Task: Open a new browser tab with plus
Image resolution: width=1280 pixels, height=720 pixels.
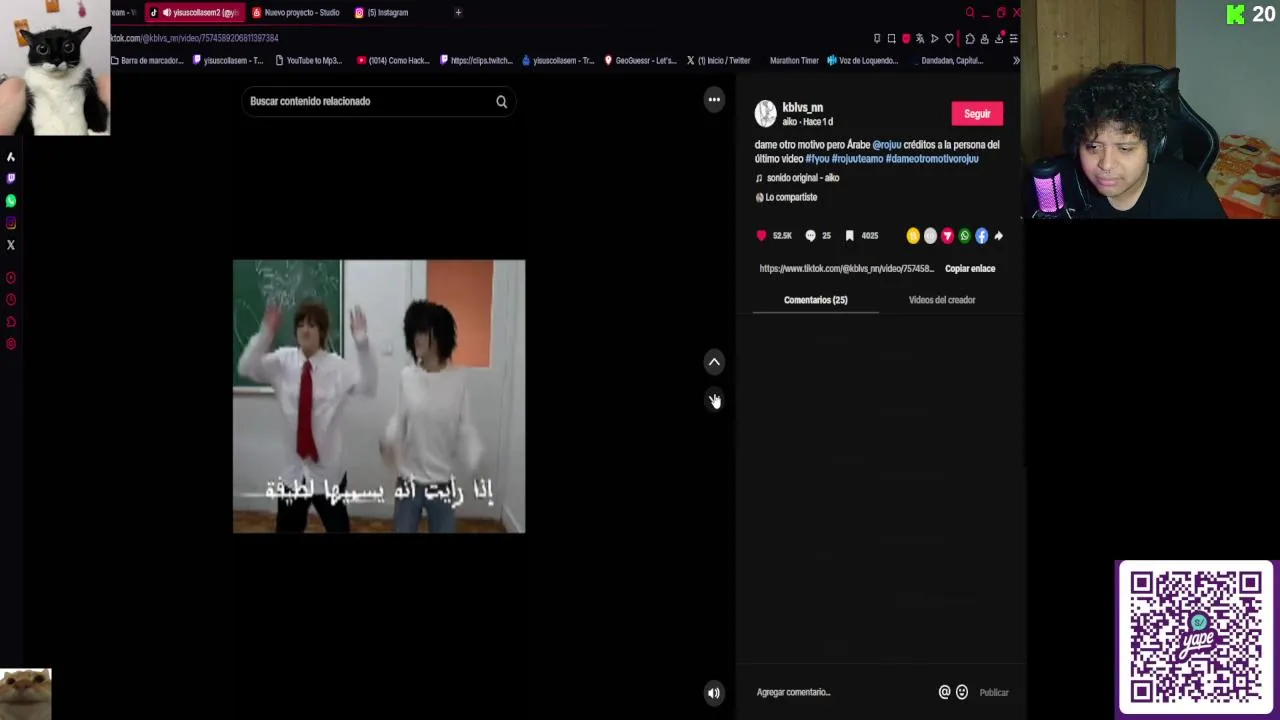Action: pos(458,12)
